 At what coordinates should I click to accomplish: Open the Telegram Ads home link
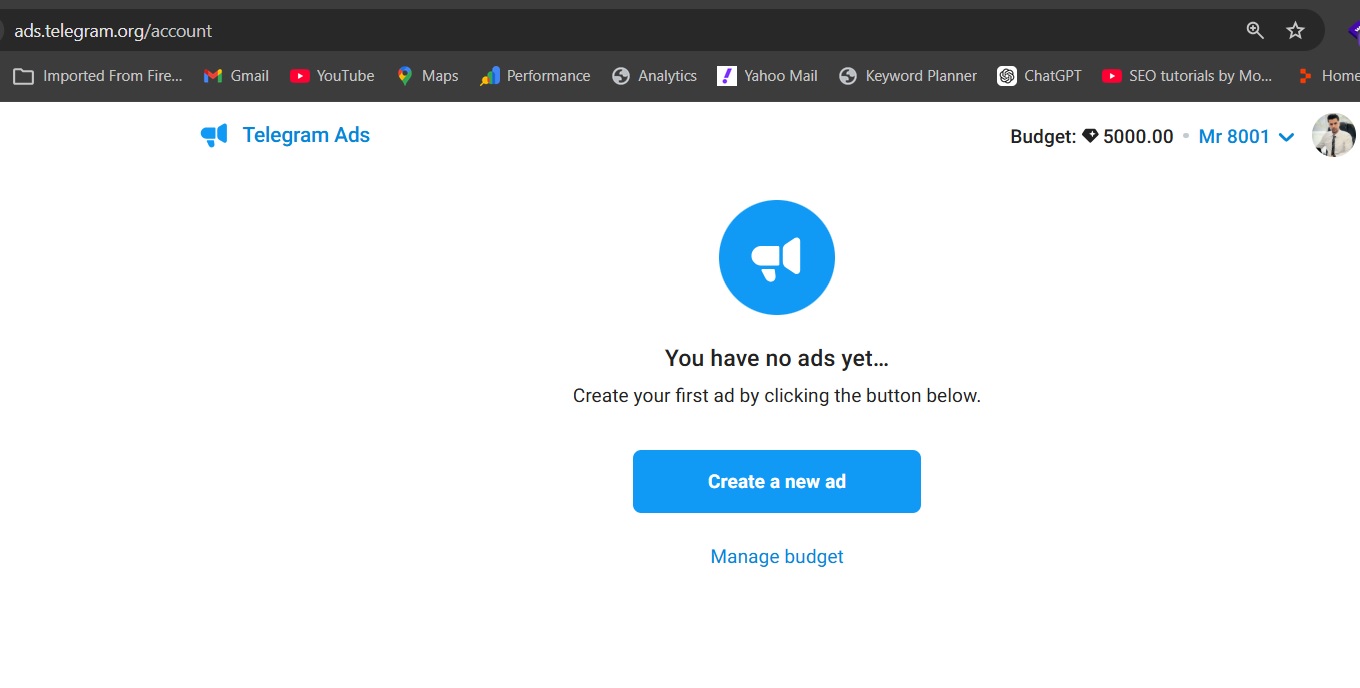285,135
